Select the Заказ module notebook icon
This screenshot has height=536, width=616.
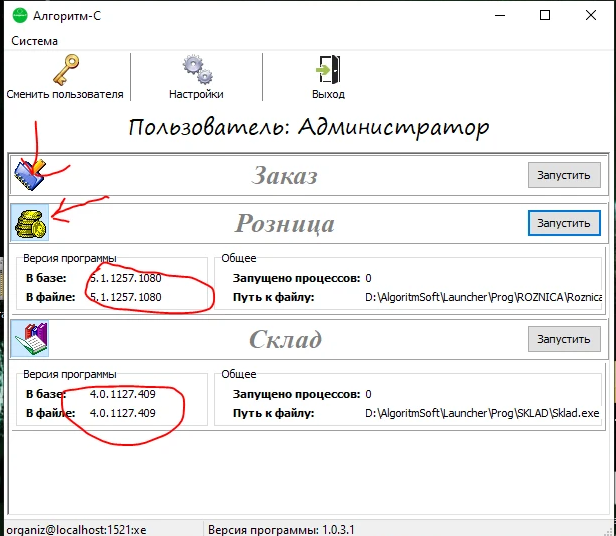click(29, 175)
